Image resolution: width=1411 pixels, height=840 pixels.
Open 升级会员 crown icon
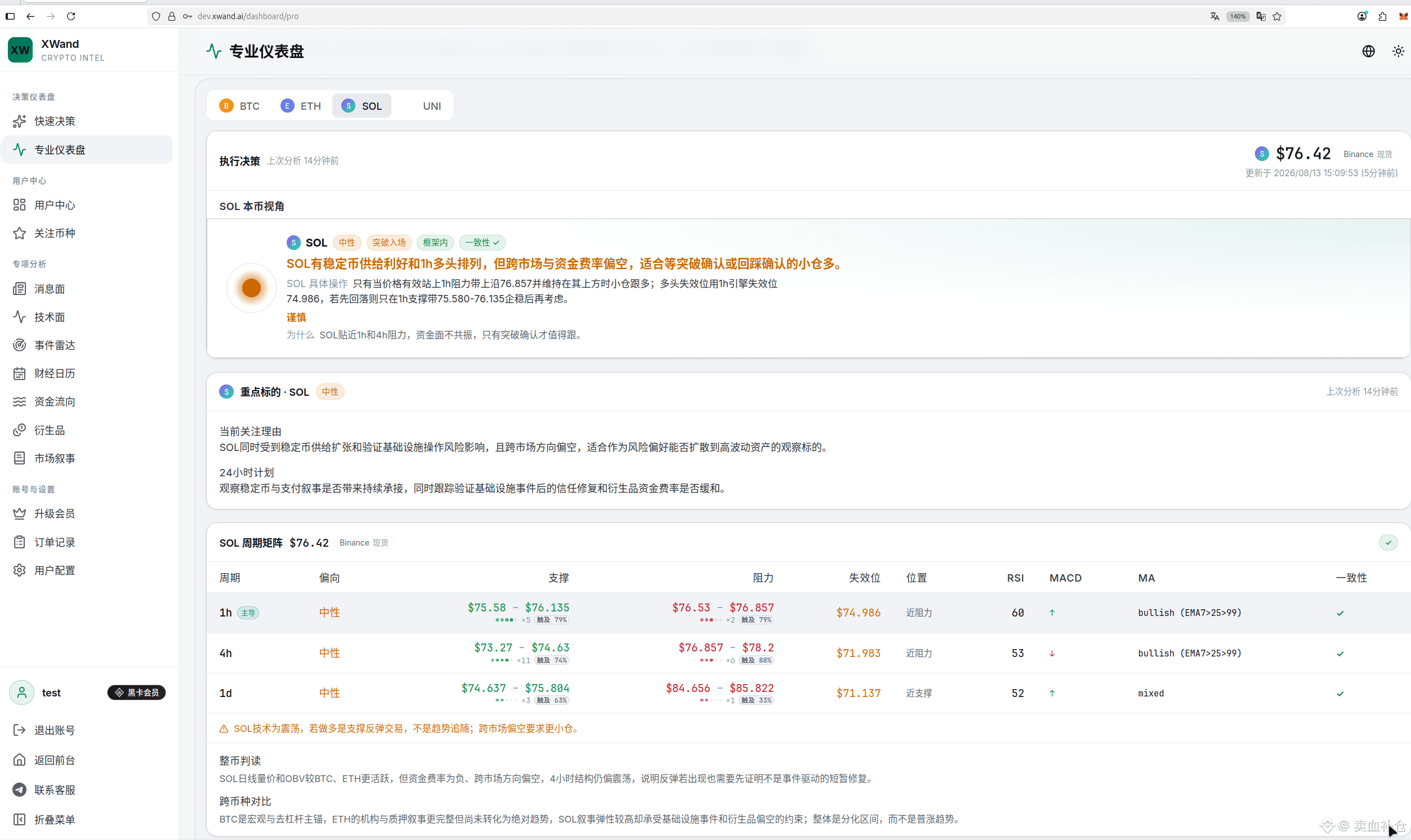tap(20, 513)
